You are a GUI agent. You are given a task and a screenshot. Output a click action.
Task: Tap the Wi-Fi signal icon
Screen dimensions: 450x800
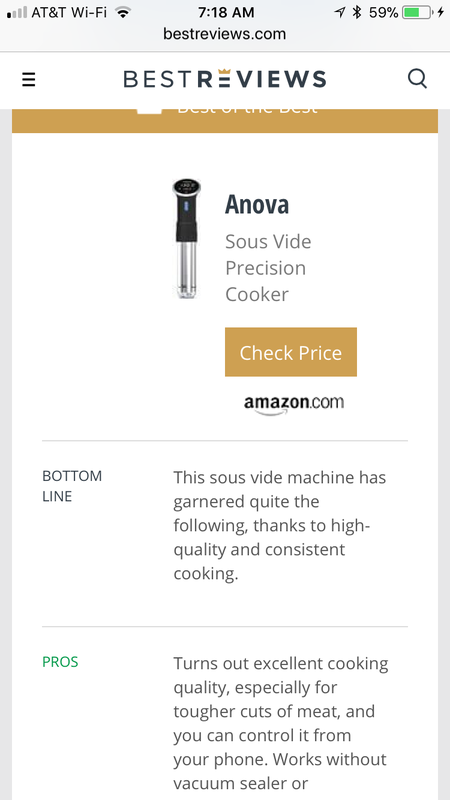pos(122,12)
